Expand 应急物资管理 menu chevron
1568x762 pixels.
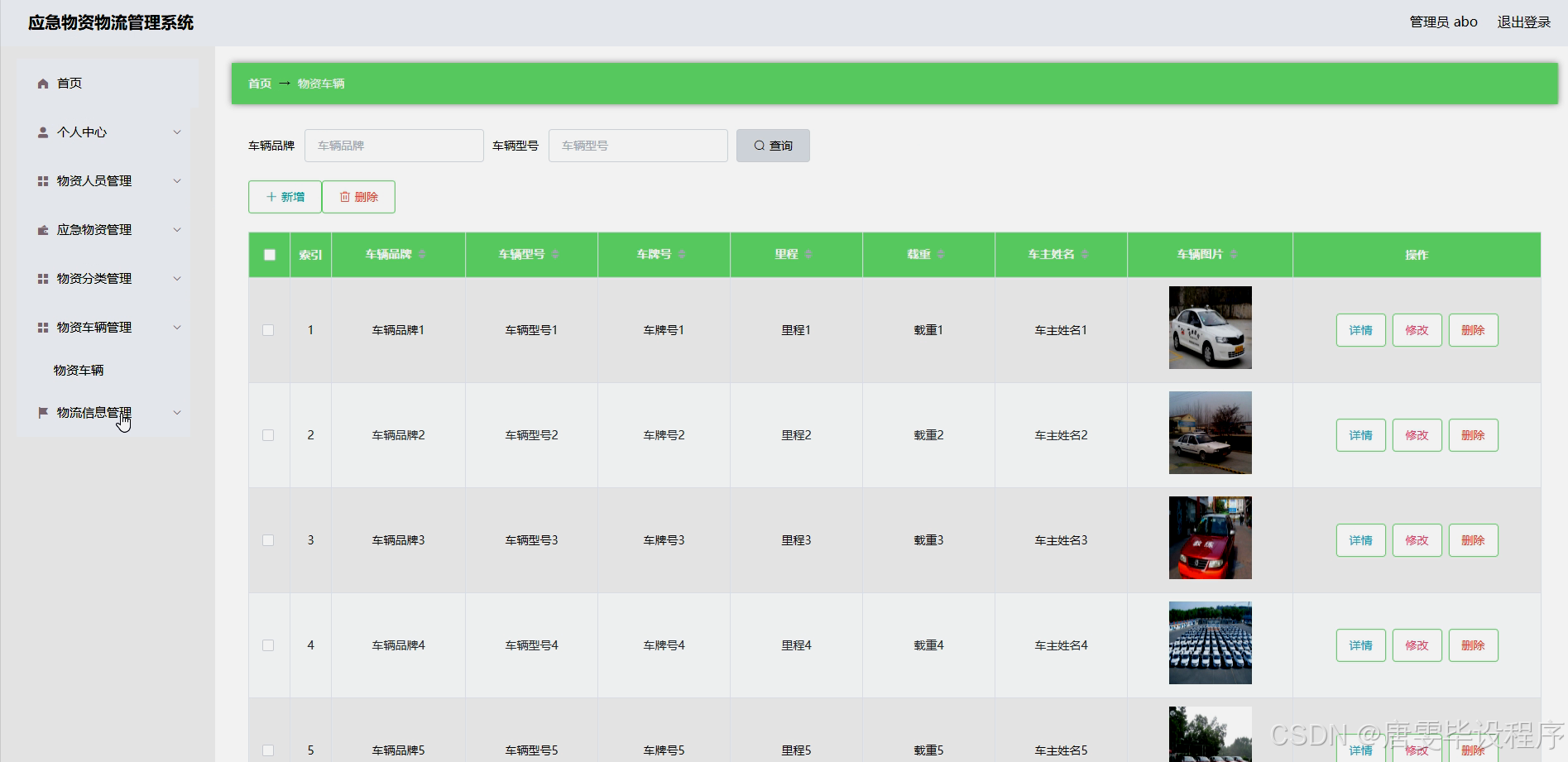pyautogui.click(x=177, y=230)
